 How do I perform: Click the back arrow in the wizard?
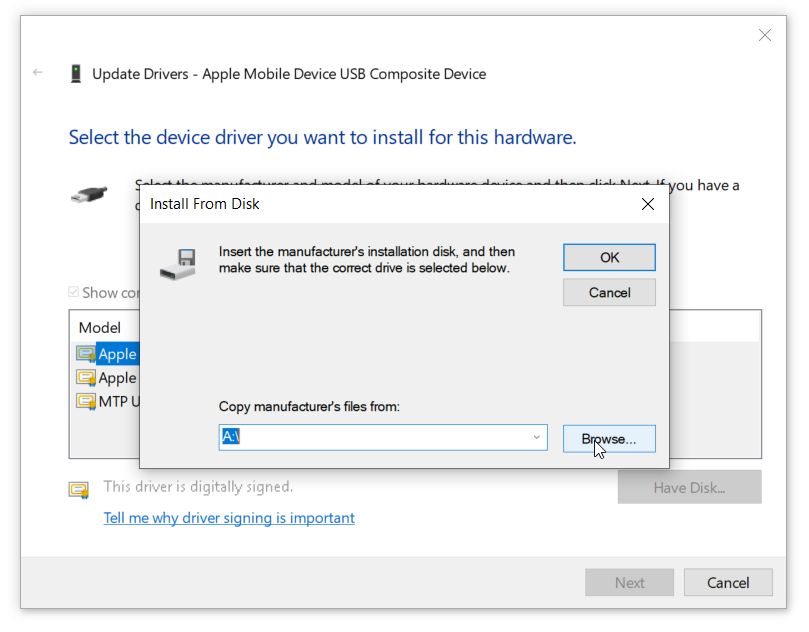36,72
